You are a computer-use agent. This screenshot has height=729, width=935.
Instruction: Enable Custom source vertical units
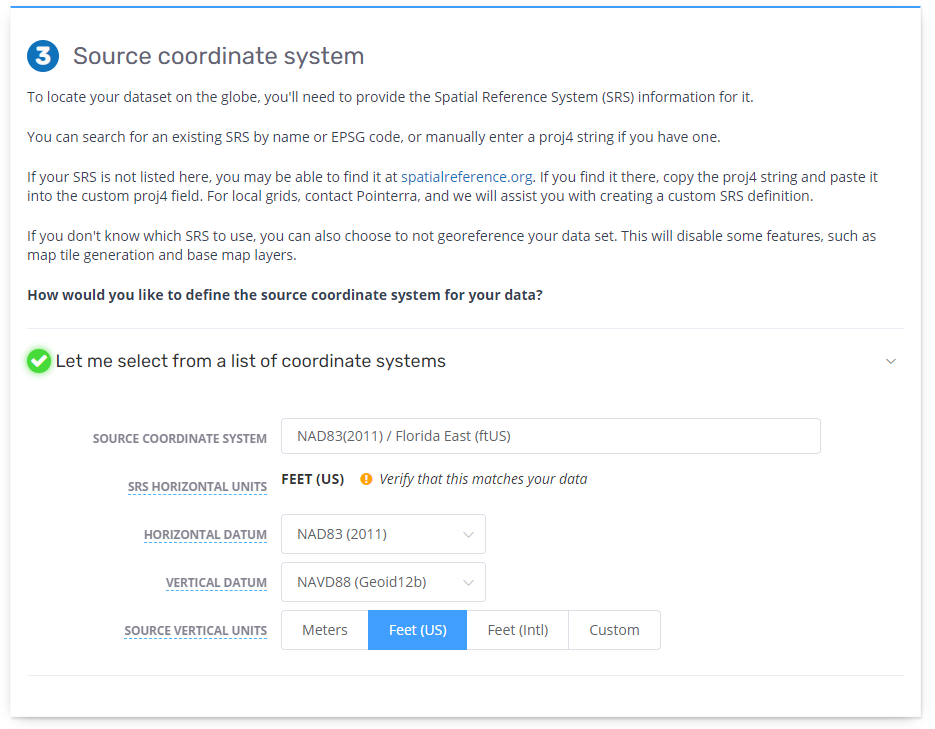click(614, 630)
